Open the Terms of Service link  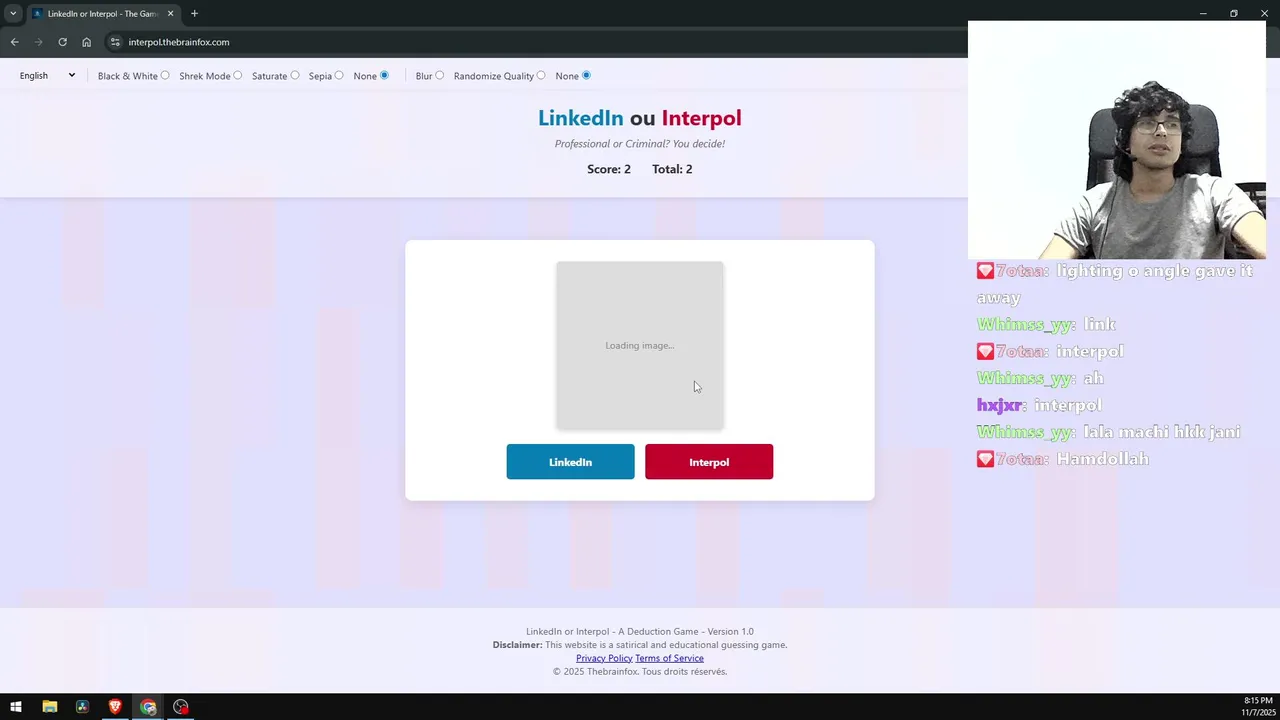pos(669,658)
